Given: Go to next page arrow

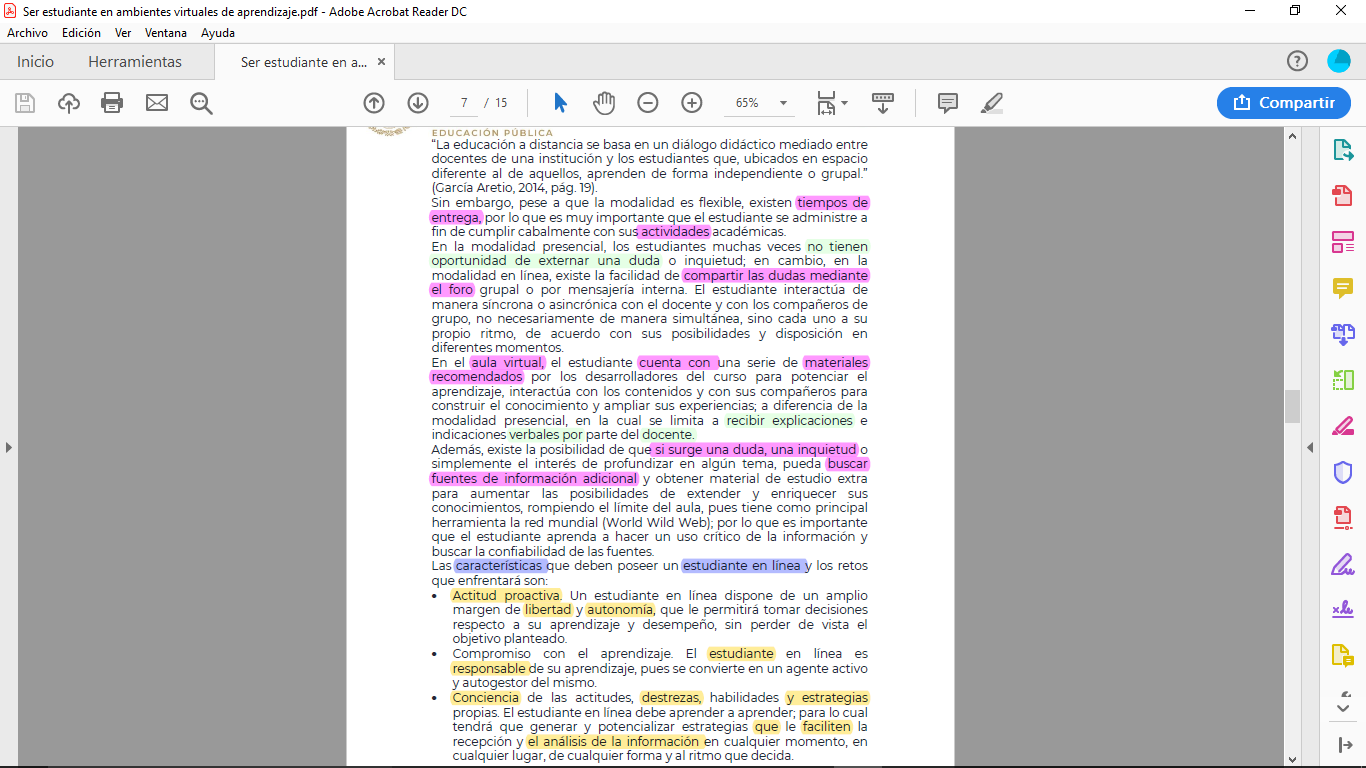Looking at the screenshot, I should [x=418, y=103].
